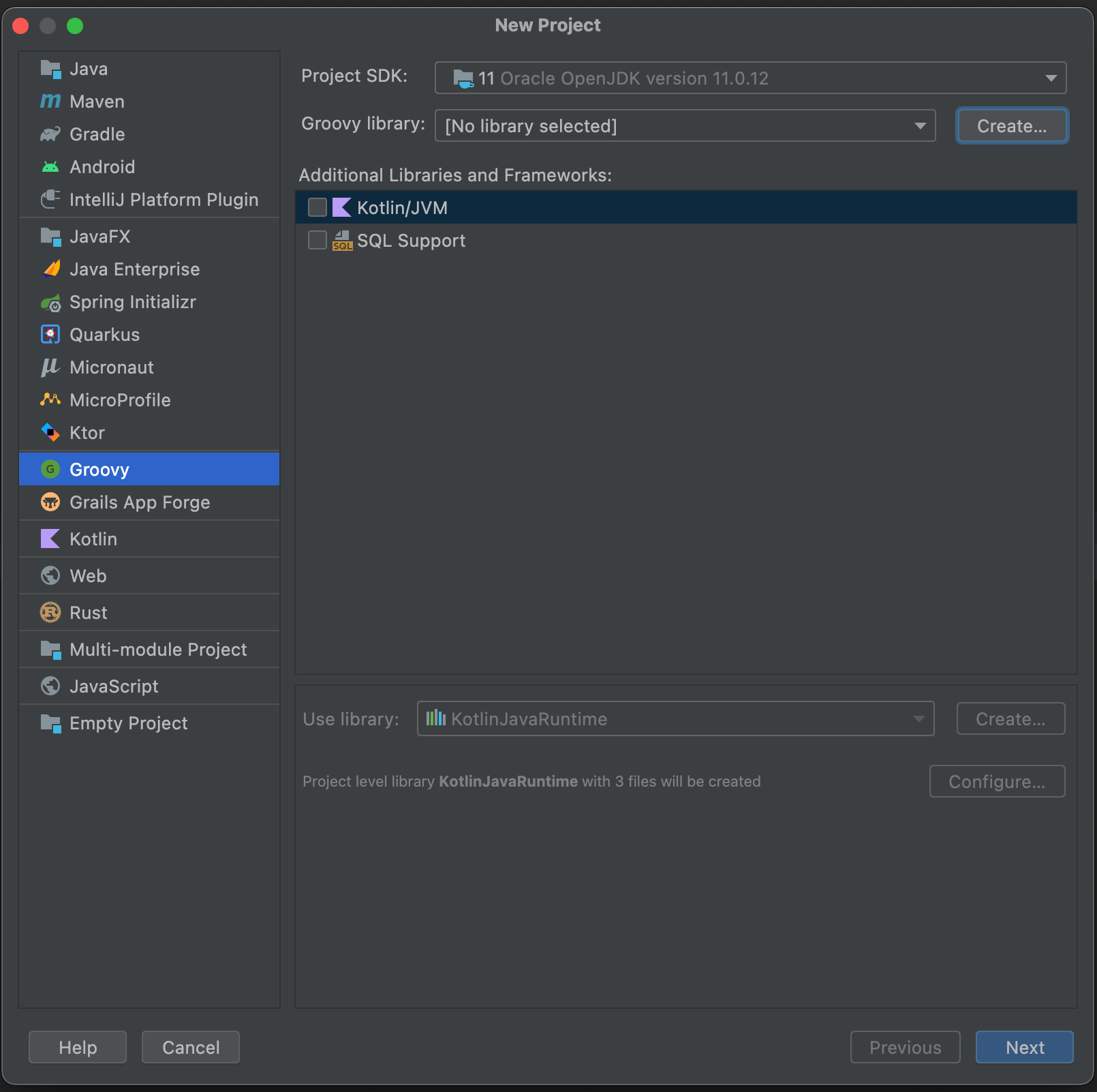The height and width of the screenshot is (1092, 1097).
Task: Open the Use library KotlinJavaRuntime dropdown
Action: coord(675,718)
